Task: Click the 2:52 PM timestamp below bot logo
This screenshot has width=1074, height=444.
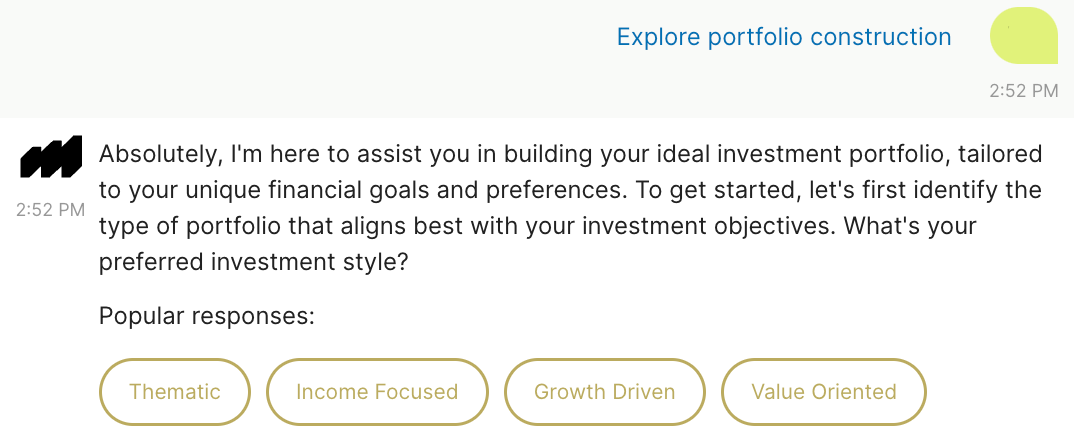Action: 50,211
